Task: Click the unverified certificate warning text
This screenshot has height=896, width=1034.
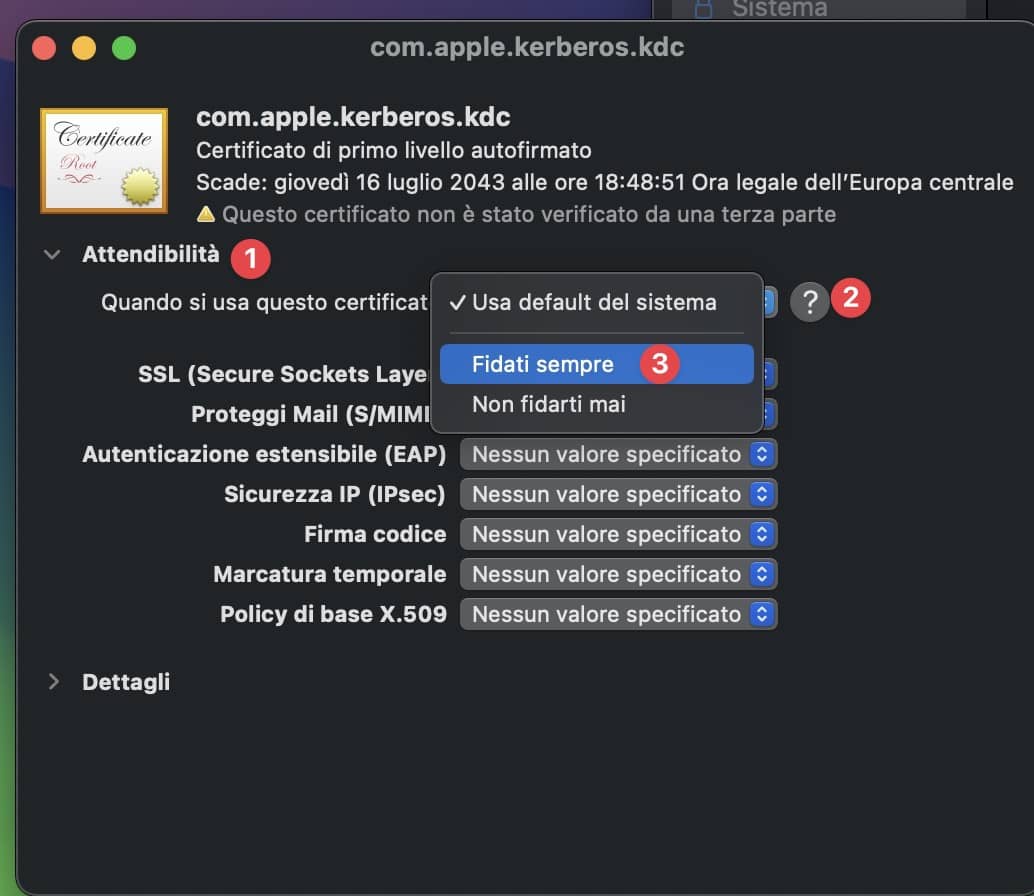Action: [x=529, y=214]
